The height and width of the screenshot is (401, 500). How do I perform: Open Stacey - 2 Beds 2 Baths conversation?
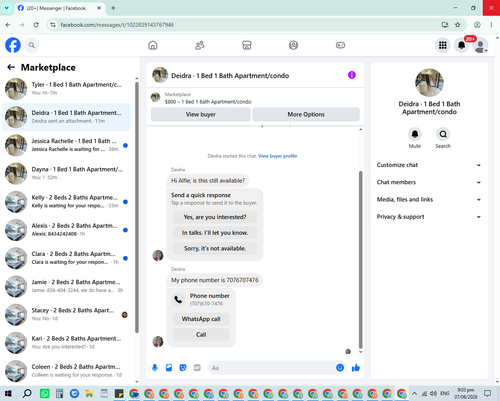(67, 314)
